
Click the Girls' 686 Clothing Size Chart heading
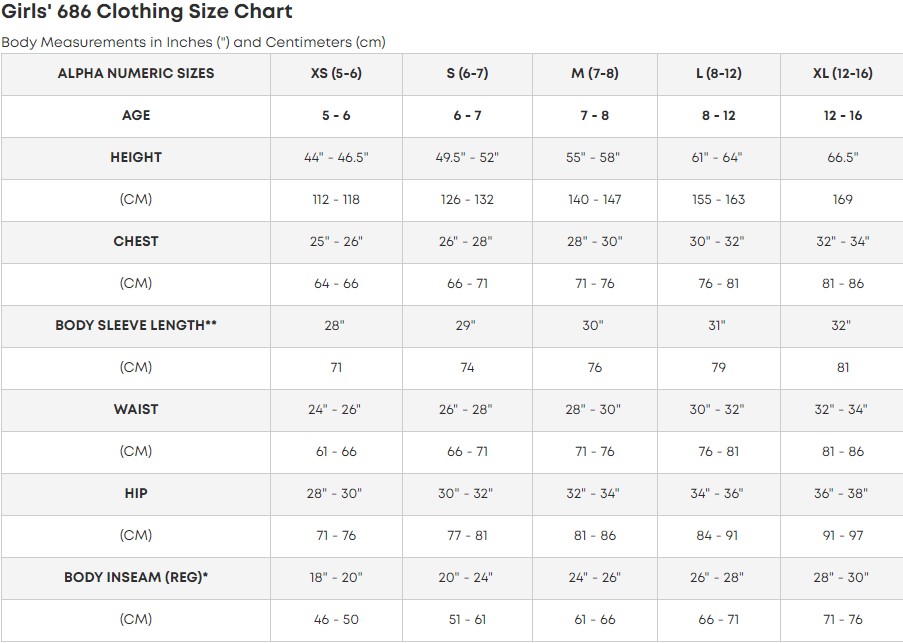click(147, 12)
